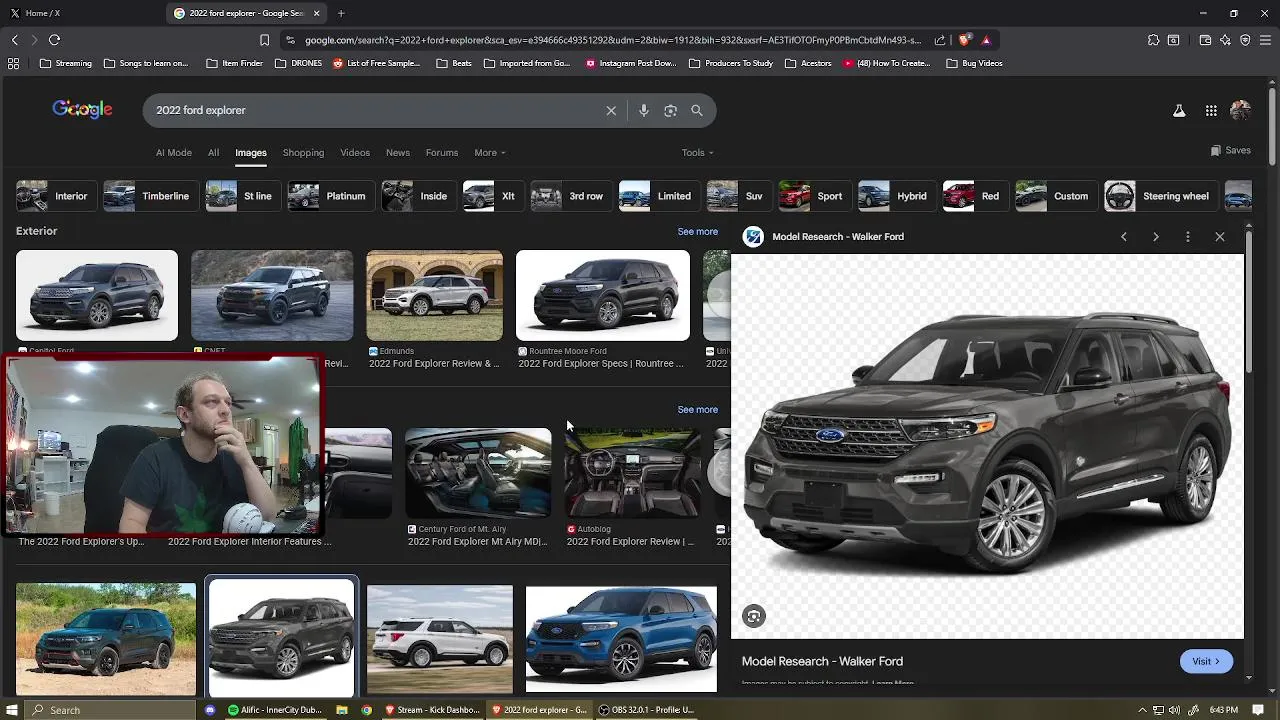Open the Videos results tab

[x=355, y=153]
